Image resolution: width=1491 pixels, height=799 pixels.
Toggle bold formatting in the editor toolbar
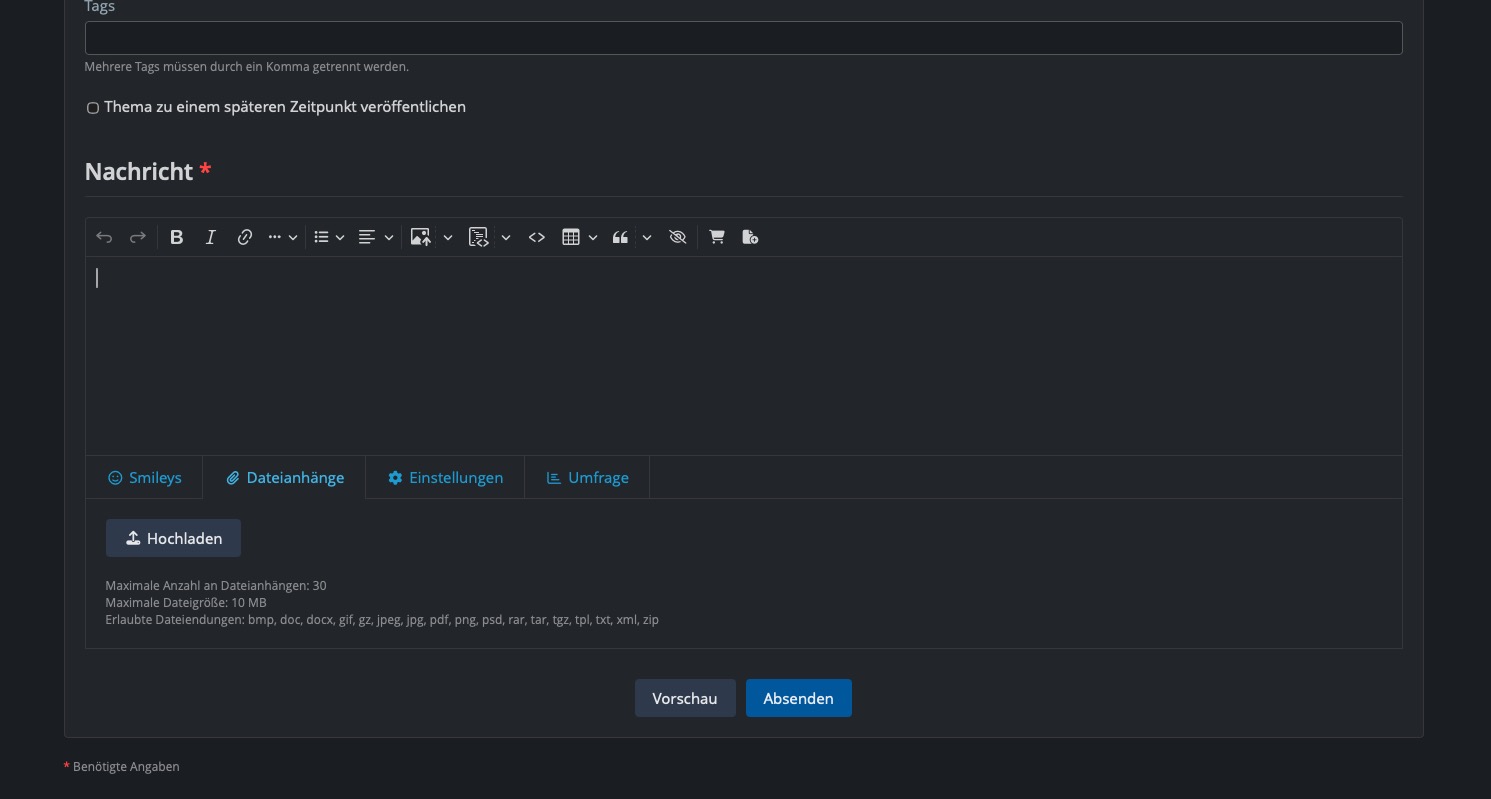(x=177, y=237)
